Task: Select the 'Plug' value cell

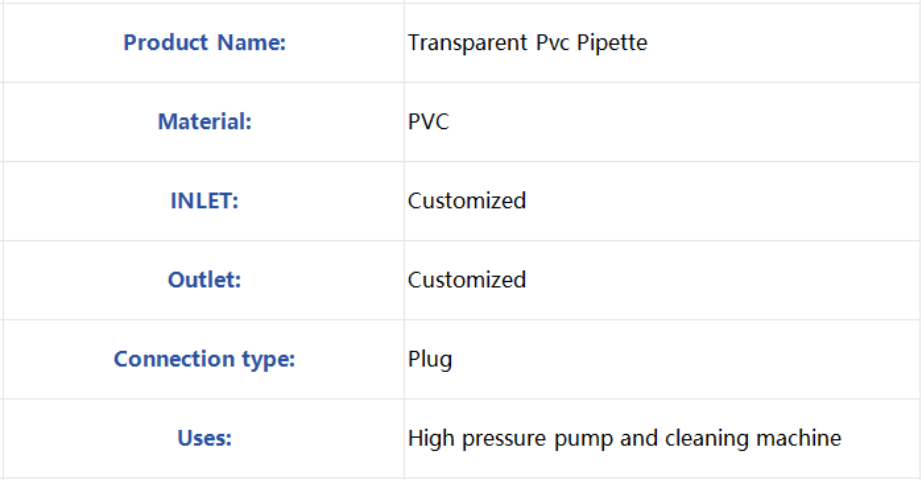Action: pos(662,360)
